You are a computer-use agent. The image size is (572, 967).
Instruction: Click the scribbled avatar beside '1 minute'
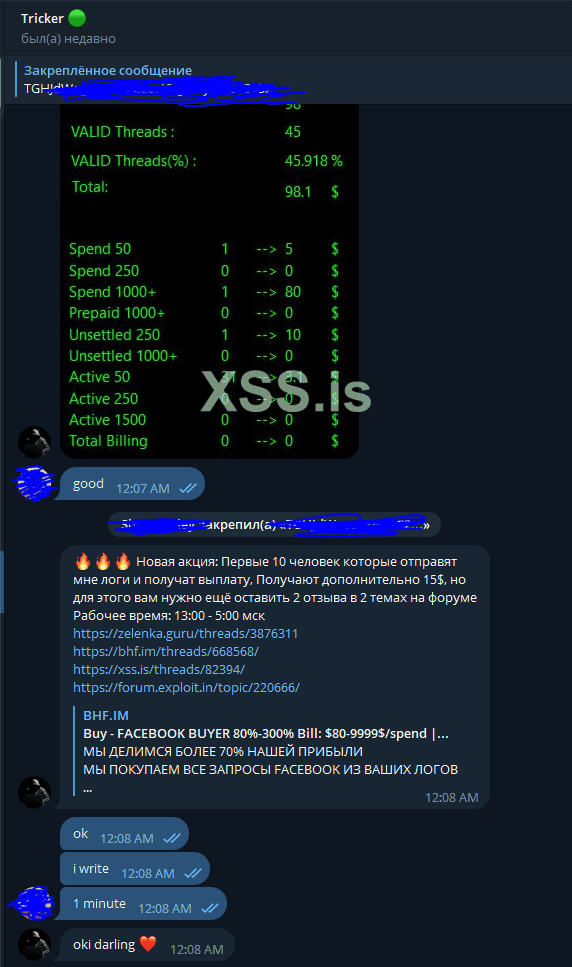[33, 903]
